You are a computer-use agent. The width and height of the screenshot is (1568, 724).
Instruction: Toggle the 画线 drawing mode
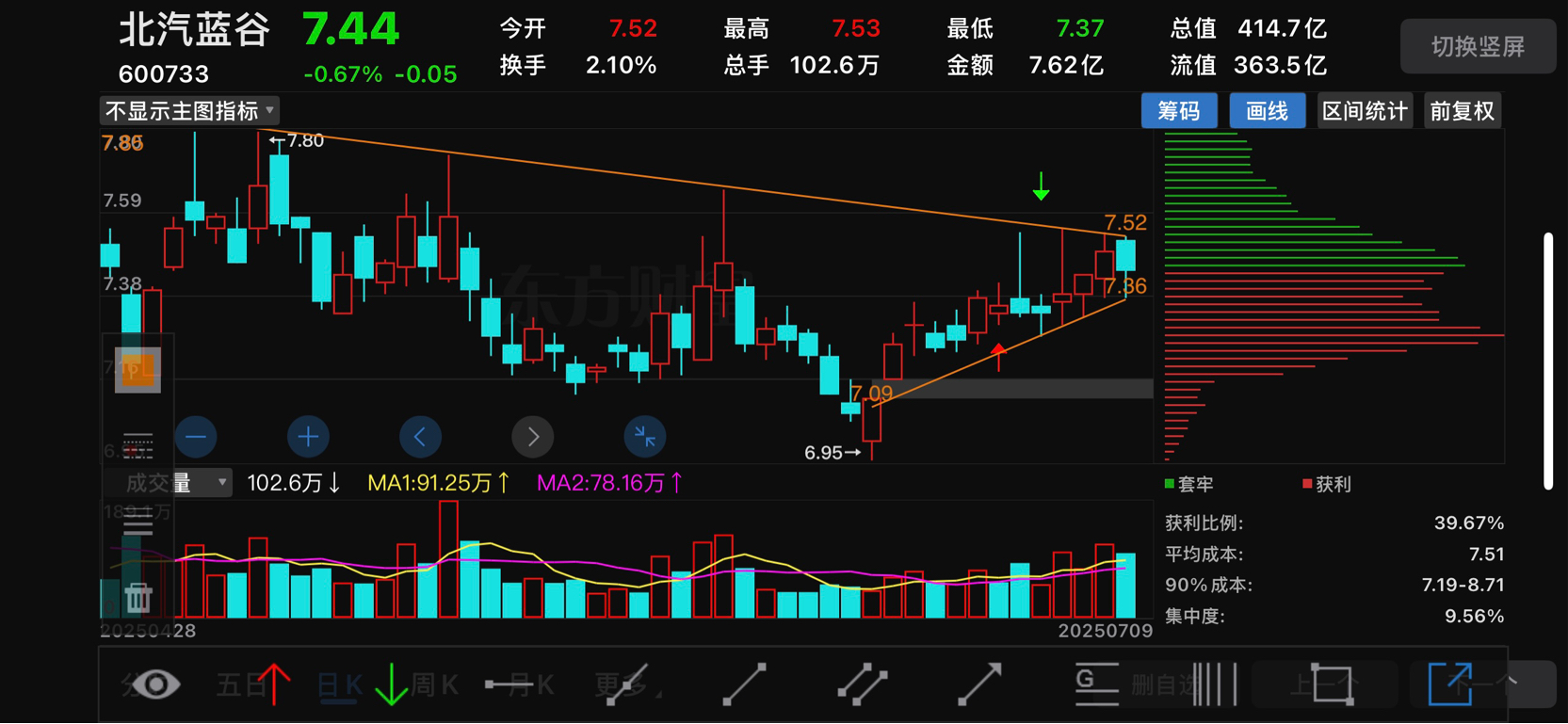pyautogui.click(x=1268, y=111)
